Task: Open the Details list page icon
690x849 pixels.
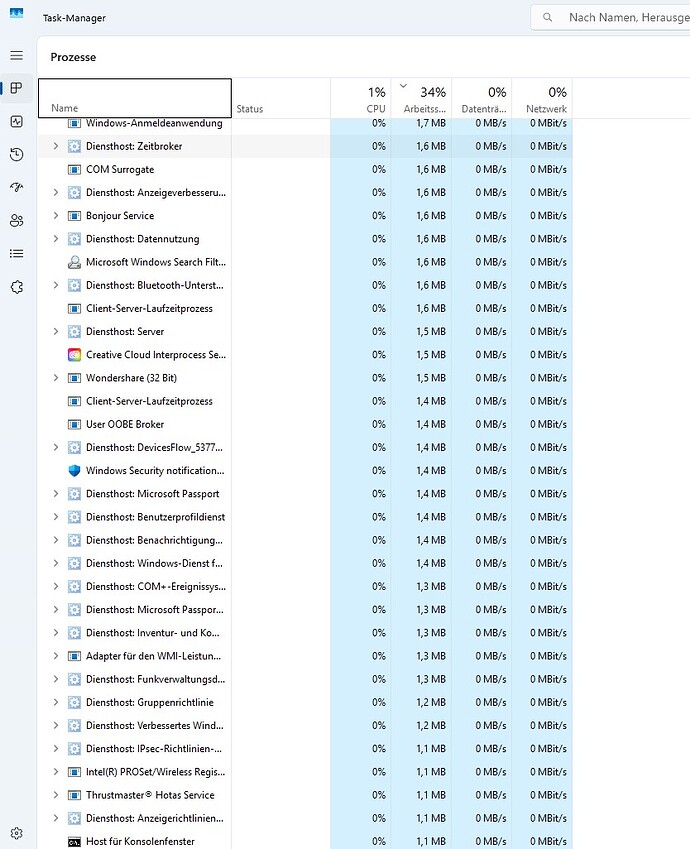Action: pyautogui.click(x=16, y=253)
